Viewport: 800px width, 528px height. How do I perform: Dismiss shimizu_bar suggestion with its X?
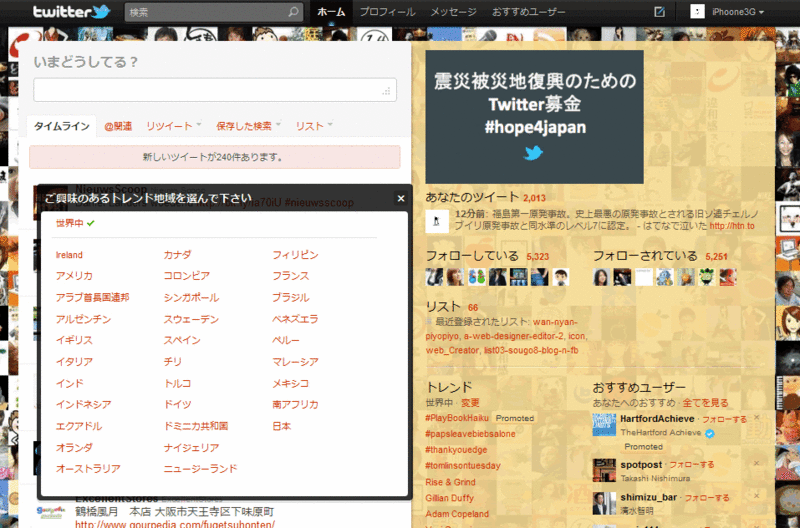(757, 496)
